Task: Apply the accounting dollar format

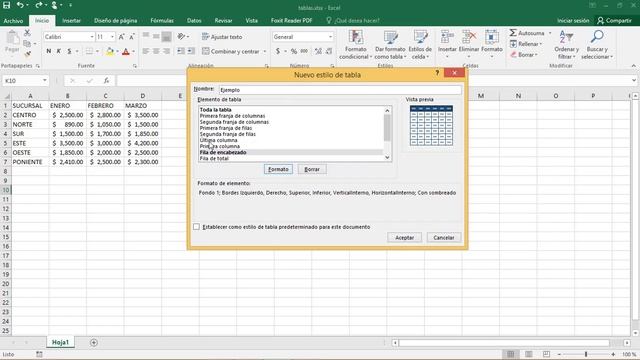Action: (x=278, y=51)
